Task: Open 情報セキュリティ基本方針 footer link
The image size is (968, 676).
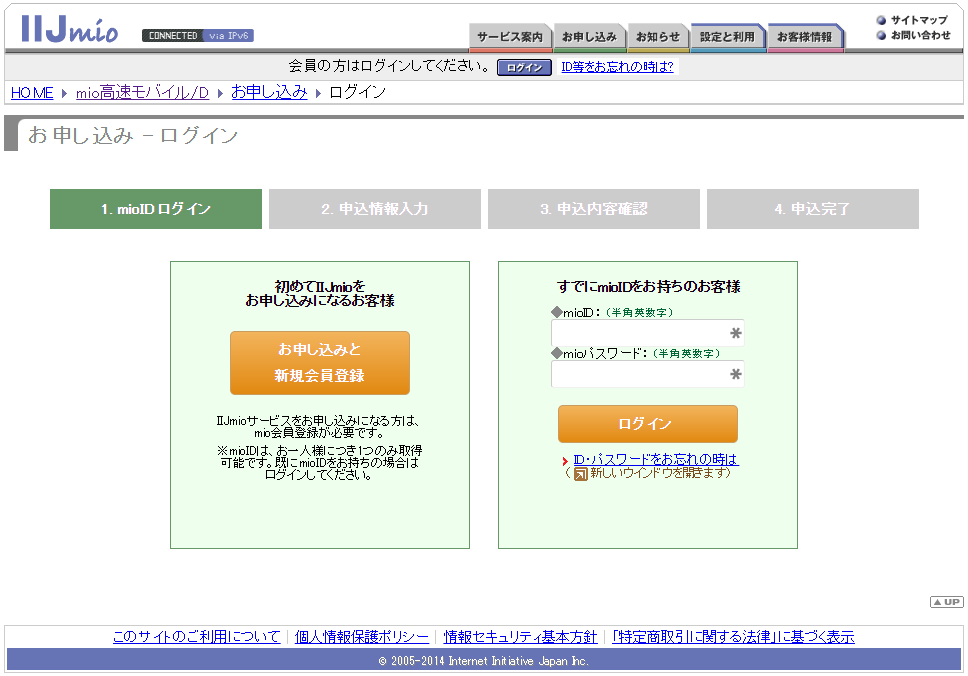Action: tap(520, 636)
